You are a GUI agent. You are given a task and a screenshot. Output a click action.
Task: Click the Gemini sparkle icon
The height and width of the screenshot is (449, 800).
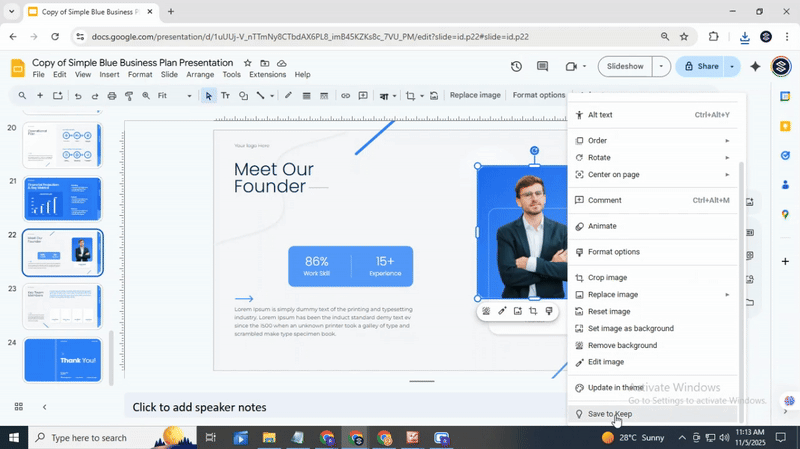point(755,66)
